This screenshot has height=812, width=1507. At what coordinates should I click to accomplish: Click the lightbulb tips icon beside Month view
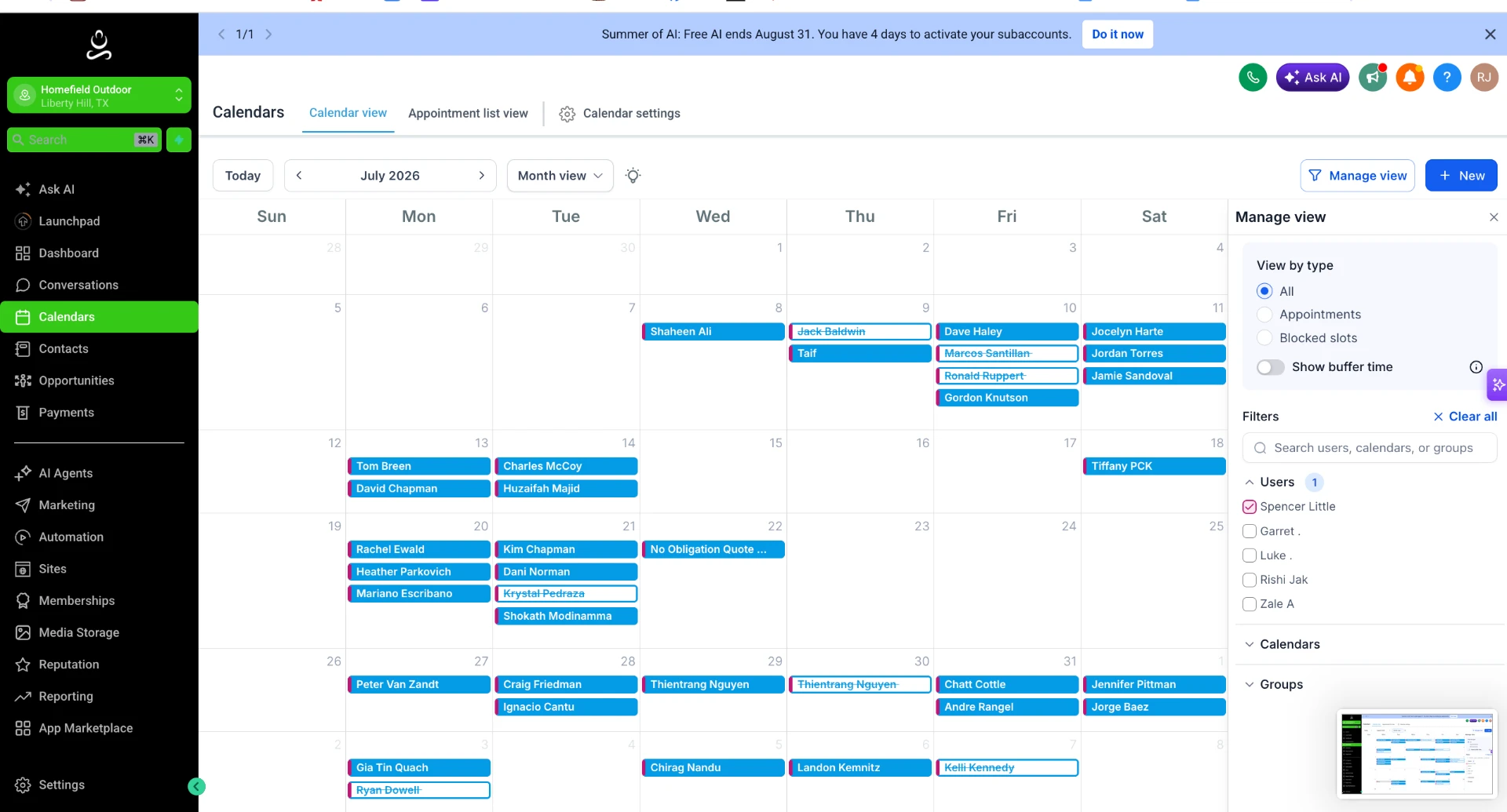[633, 176]
